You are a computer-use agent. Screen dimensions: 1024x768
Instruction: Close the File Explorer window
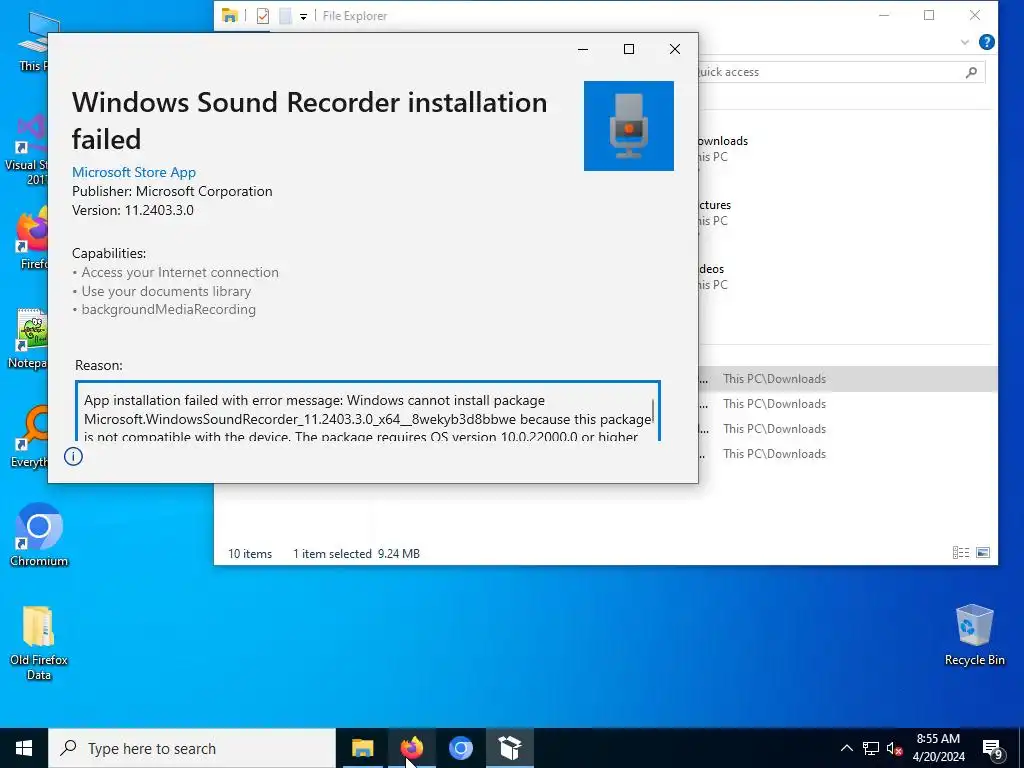coord(975,15)
